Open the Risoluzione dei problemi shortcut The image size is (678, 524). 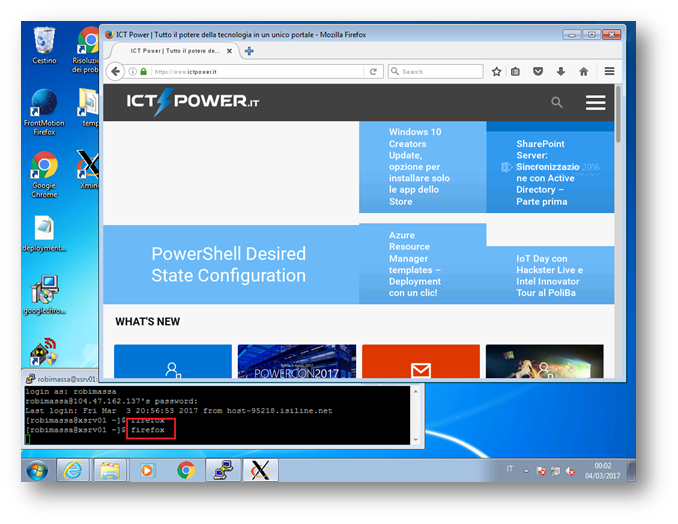tap(87, 50)
